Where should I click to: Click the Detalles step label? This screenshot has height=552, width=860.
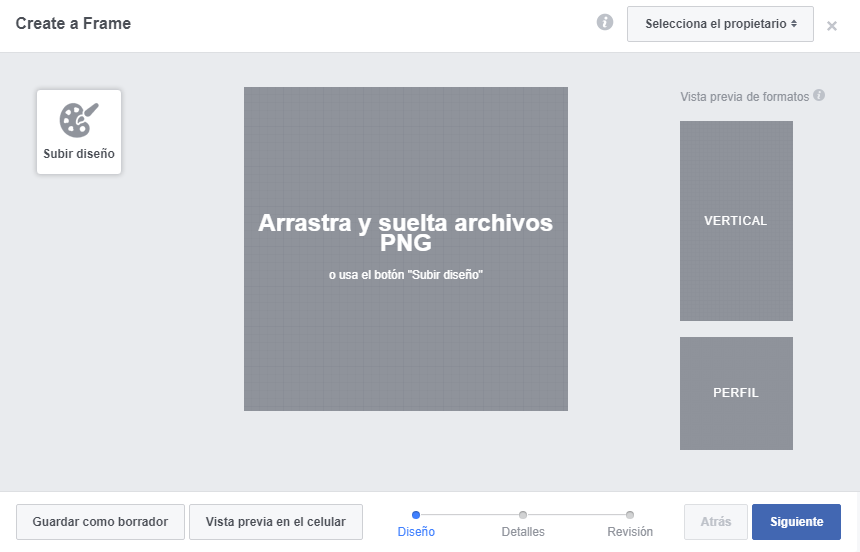523,532
